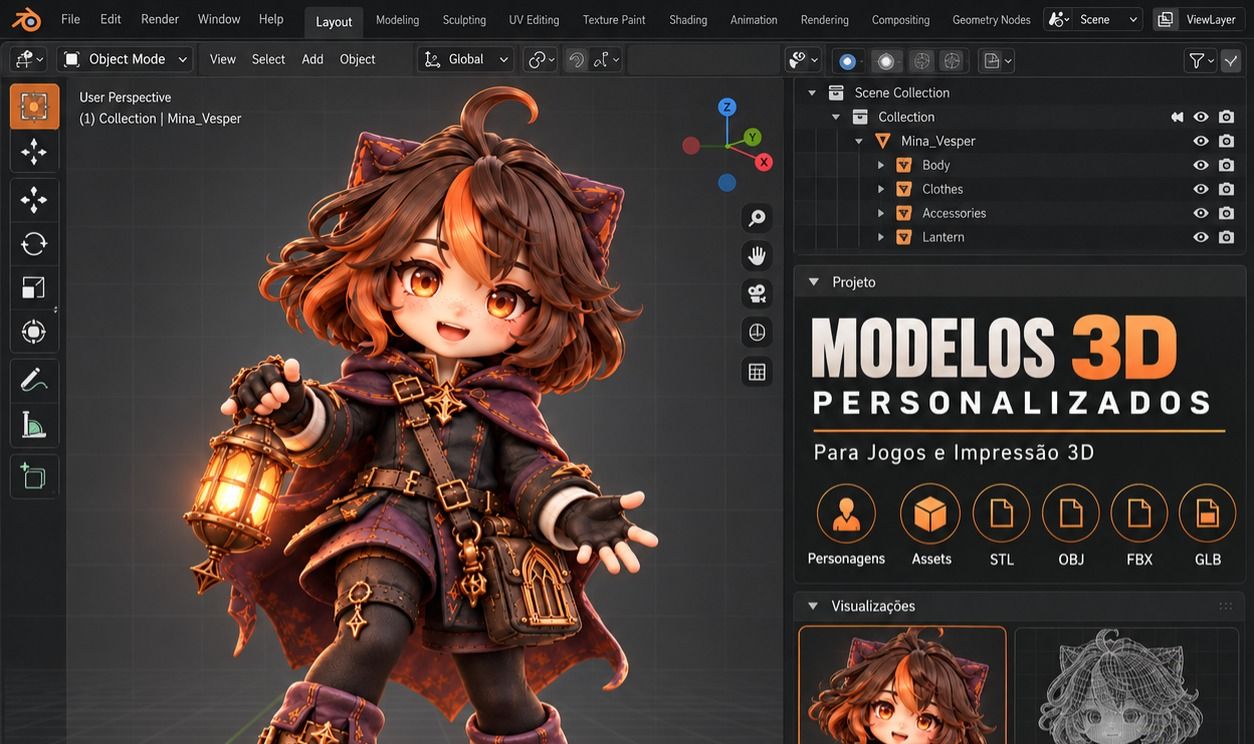Open the Edit menu
The width and height of the screenshot is (1254, 744).
point(110,19)
